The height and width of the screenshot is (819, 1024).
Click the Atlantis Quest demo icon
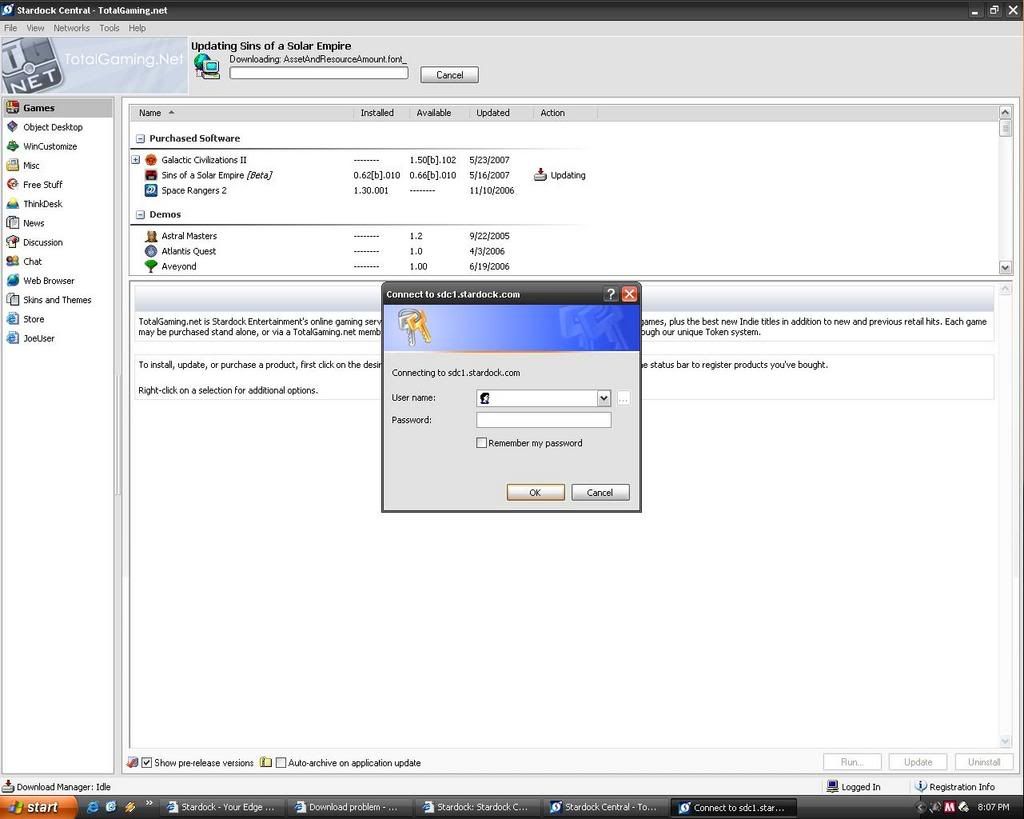pyautogui.click(x=151, y=251)
